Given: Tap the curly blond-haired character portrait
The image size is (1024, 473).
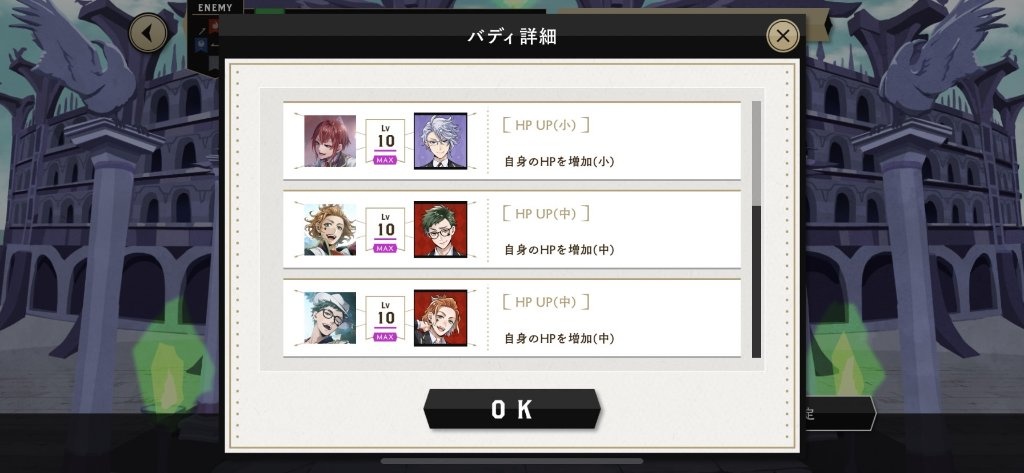Looking at the screenshot, I should 330,229.
